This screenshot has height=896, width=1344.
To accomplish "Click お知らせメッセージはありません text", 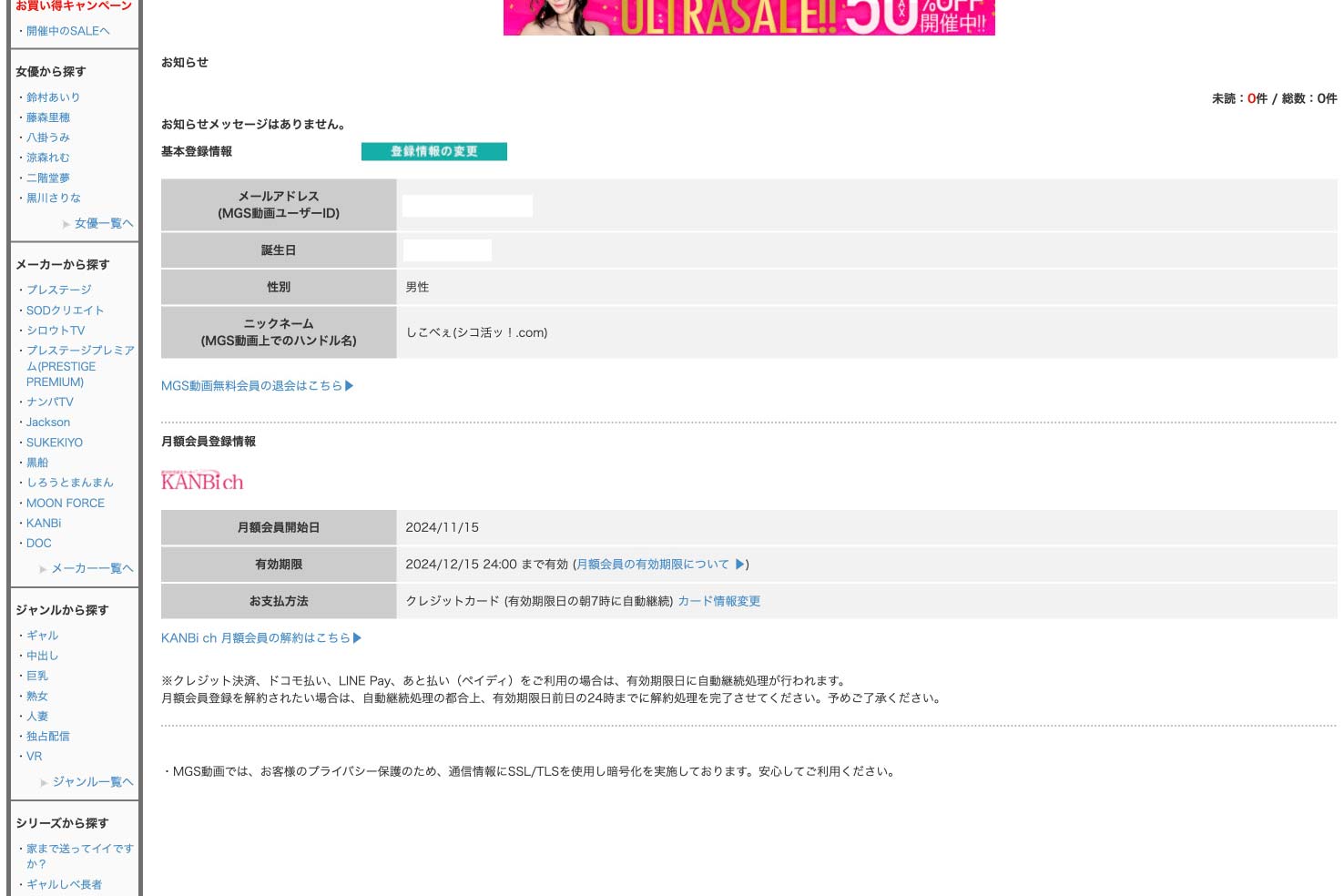I will click(253, 125).
